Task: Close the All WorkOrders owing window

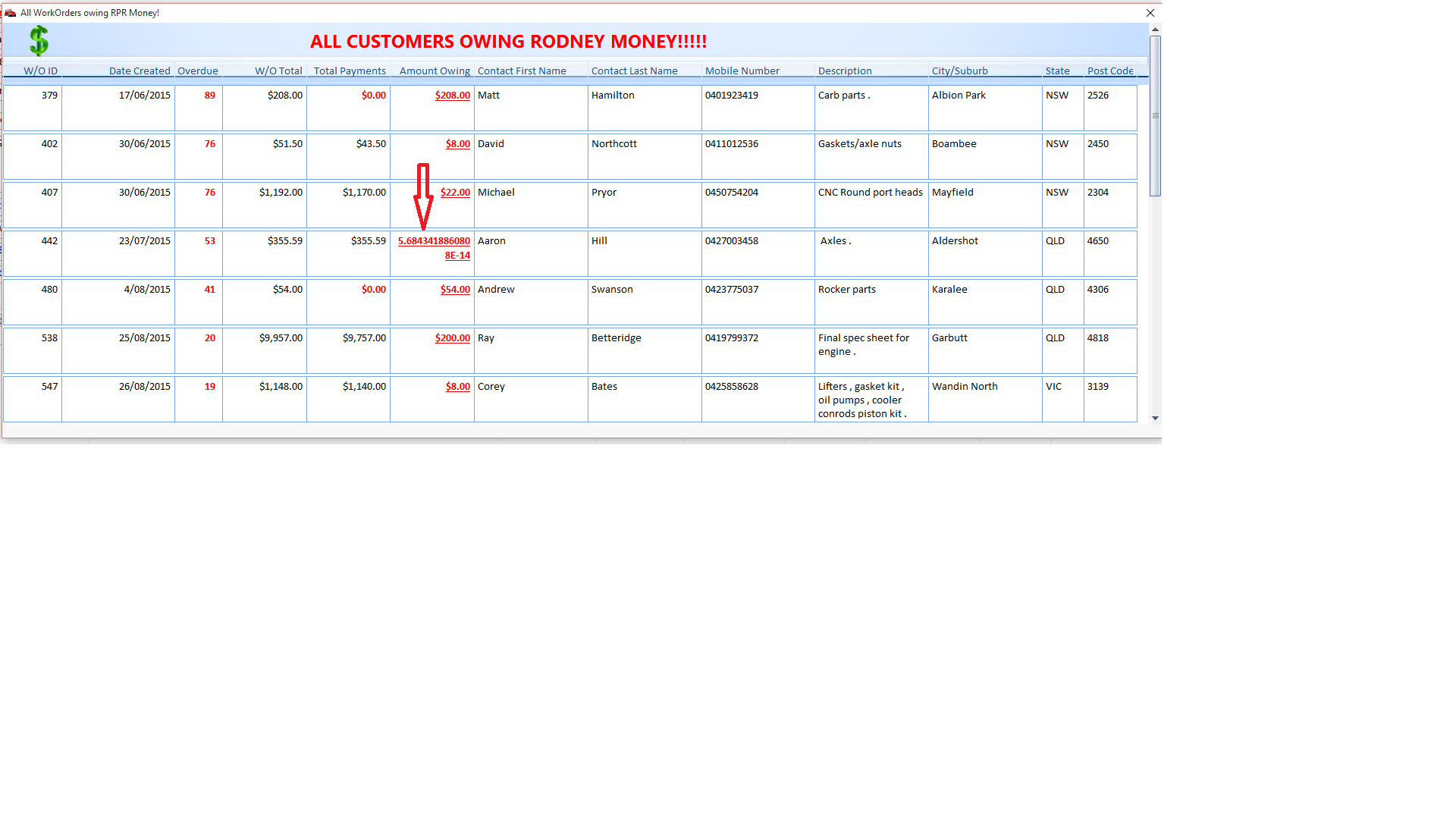Action: coord(1150,13)
